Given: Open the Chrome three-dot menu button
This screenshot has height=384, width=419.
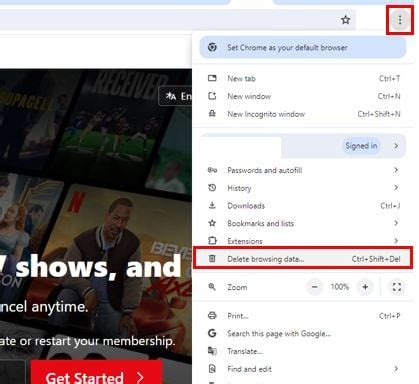Looking at the screenshot, I should click(400, 20).
